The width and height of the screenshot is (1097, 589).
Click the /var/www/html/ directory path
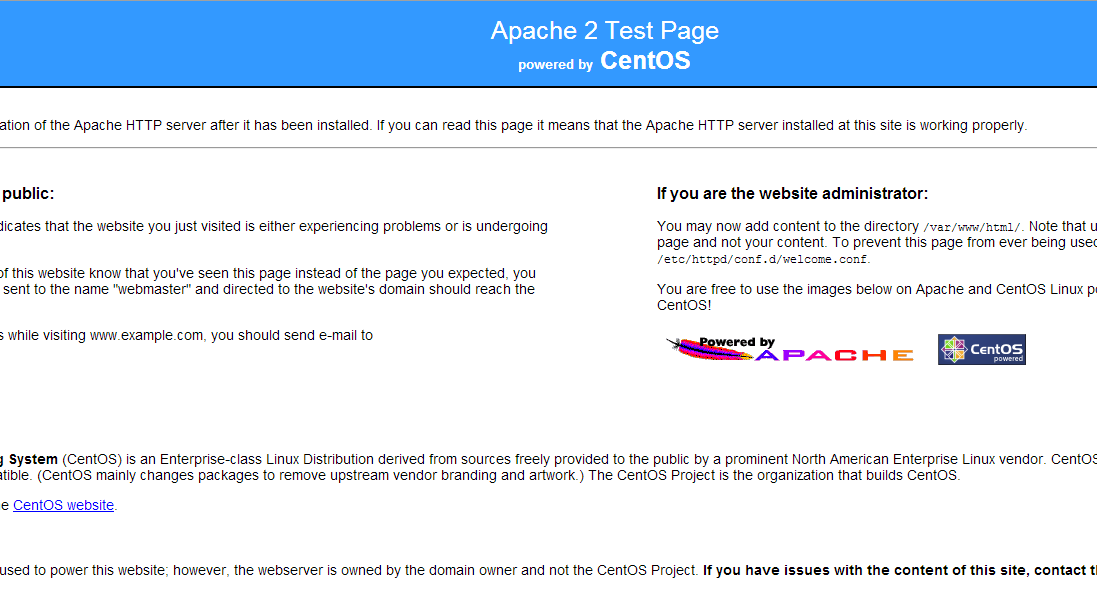click(972, 227)
